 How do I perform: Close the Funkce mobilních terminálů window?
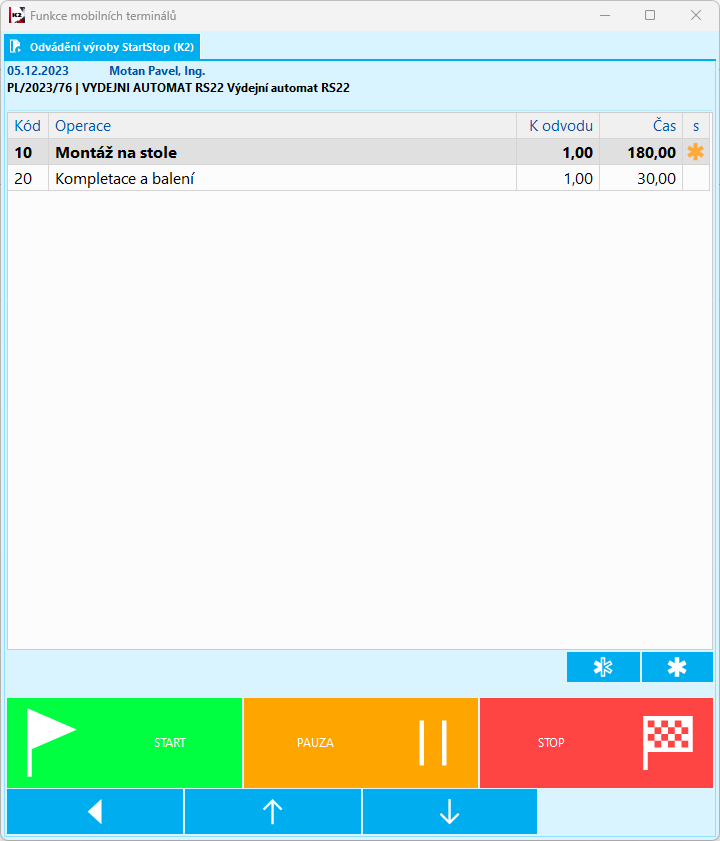click(696, 15)
